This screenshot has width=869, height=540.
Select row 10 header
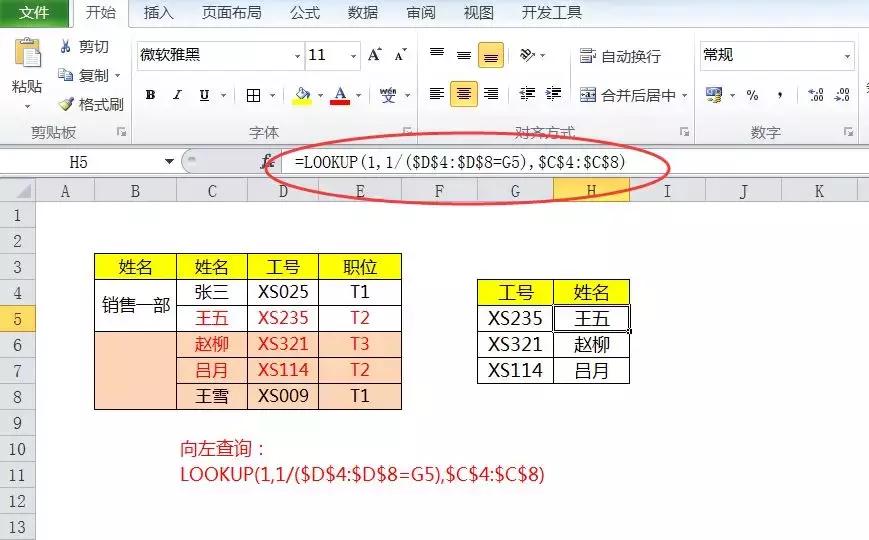17,449
